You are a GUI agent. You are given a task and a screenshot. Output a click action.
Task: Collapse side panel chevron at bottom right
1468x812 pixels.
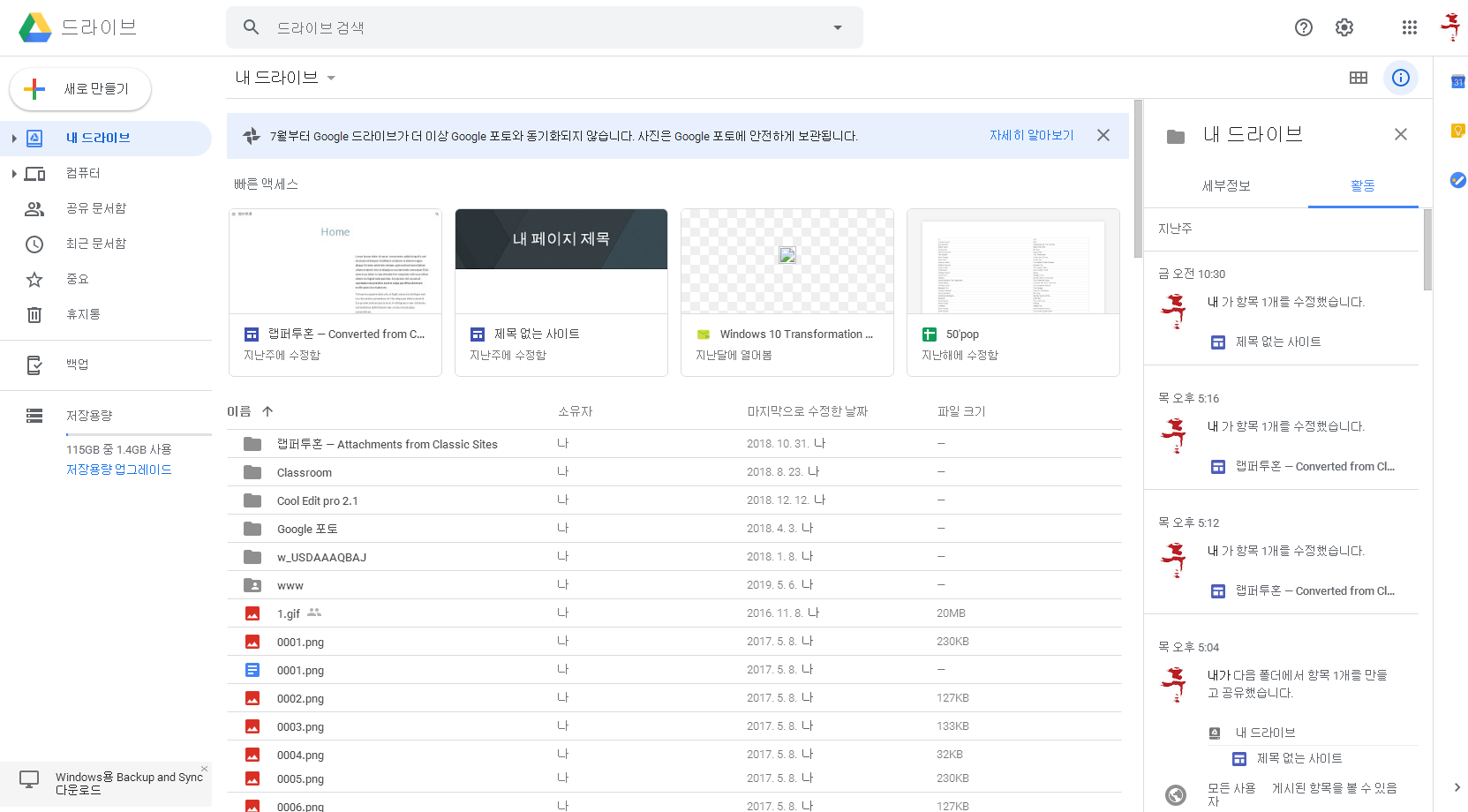point(1457,787)
